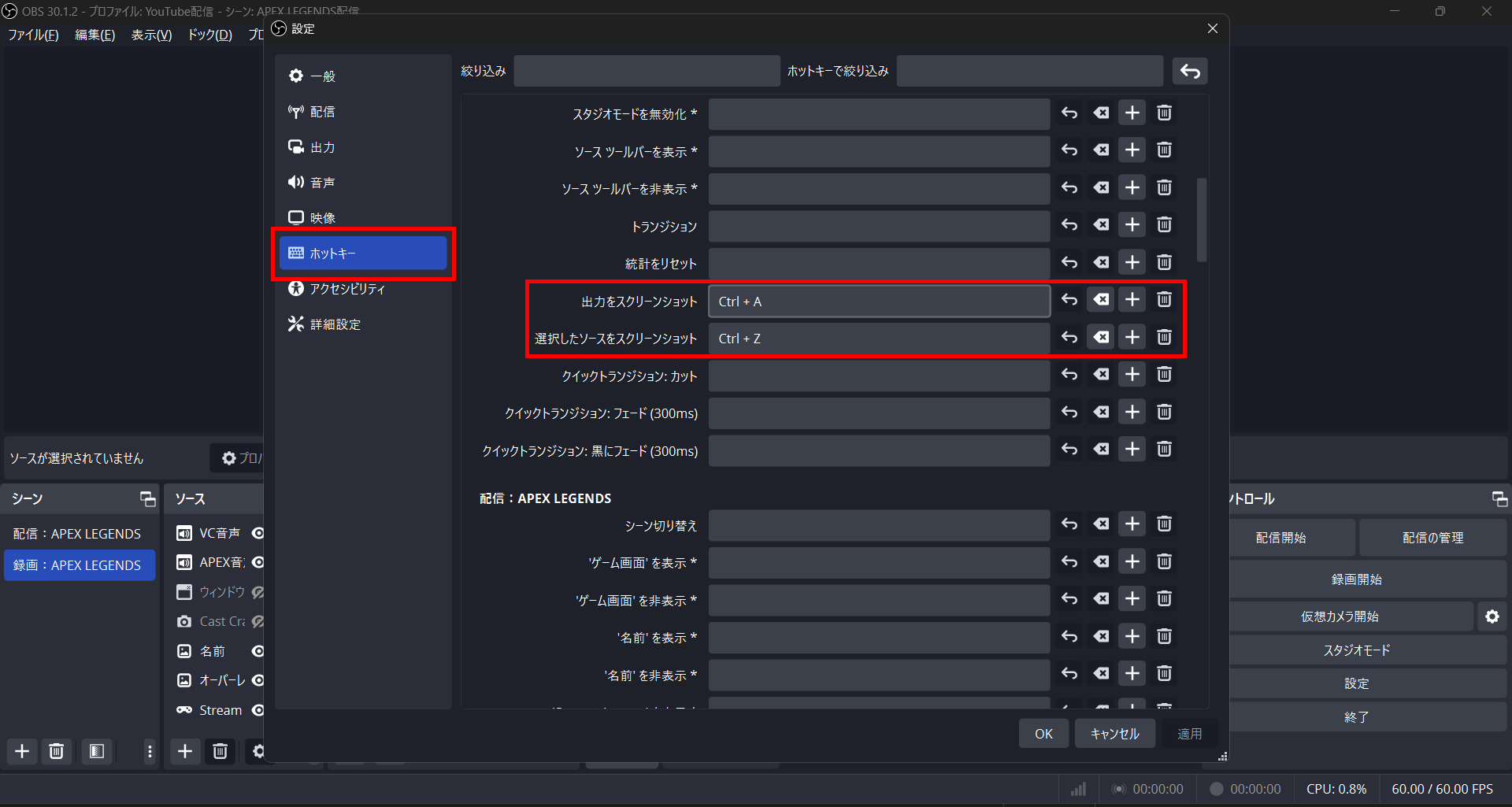The image size is (1512, 807).
Task: Open the 映像 settings category
Action: click(x=363, y=218)
